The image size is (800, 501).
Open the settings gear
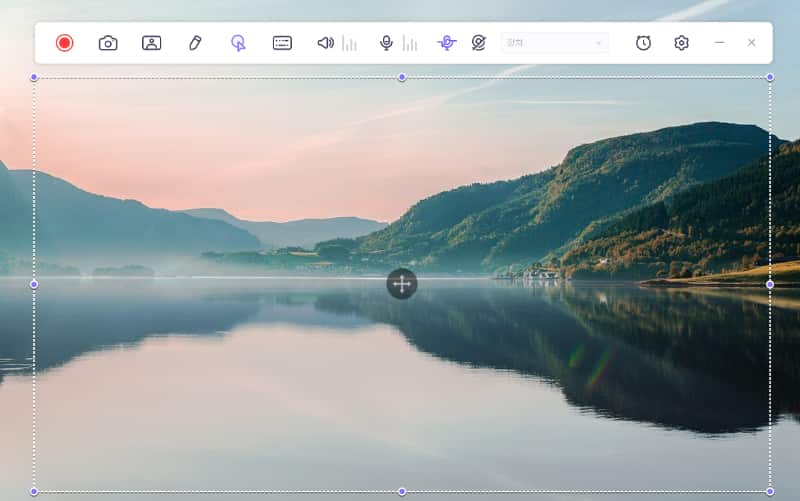point(681,43)
